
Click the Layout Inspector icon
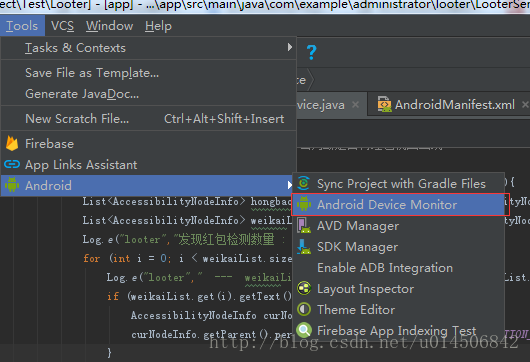(304, 288)
